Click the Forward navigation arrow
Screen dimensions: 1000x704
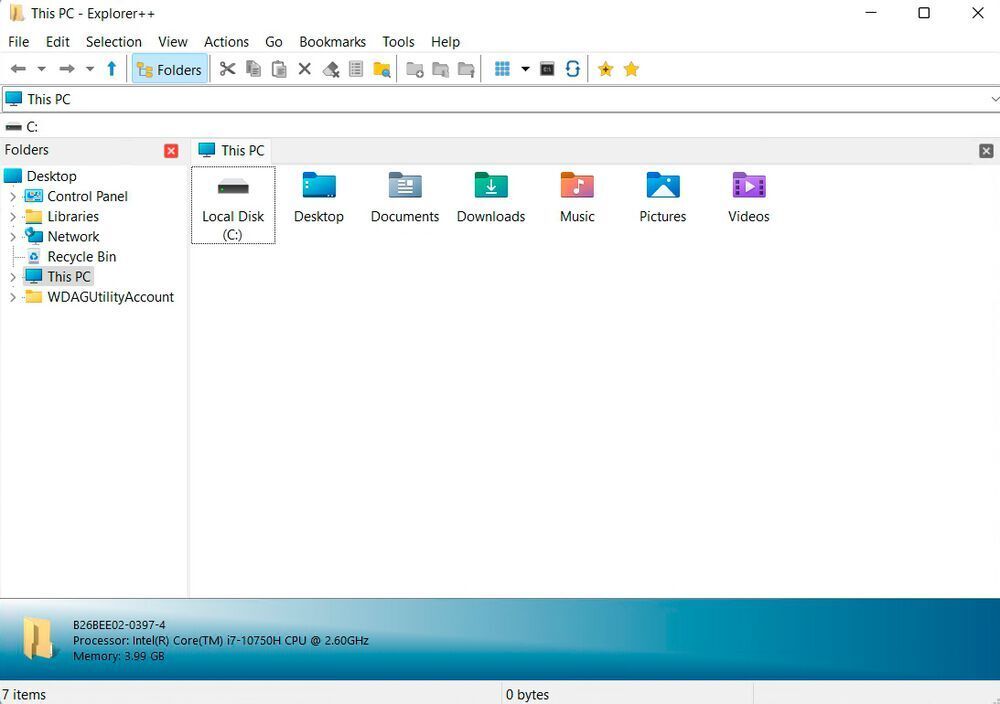67,69
